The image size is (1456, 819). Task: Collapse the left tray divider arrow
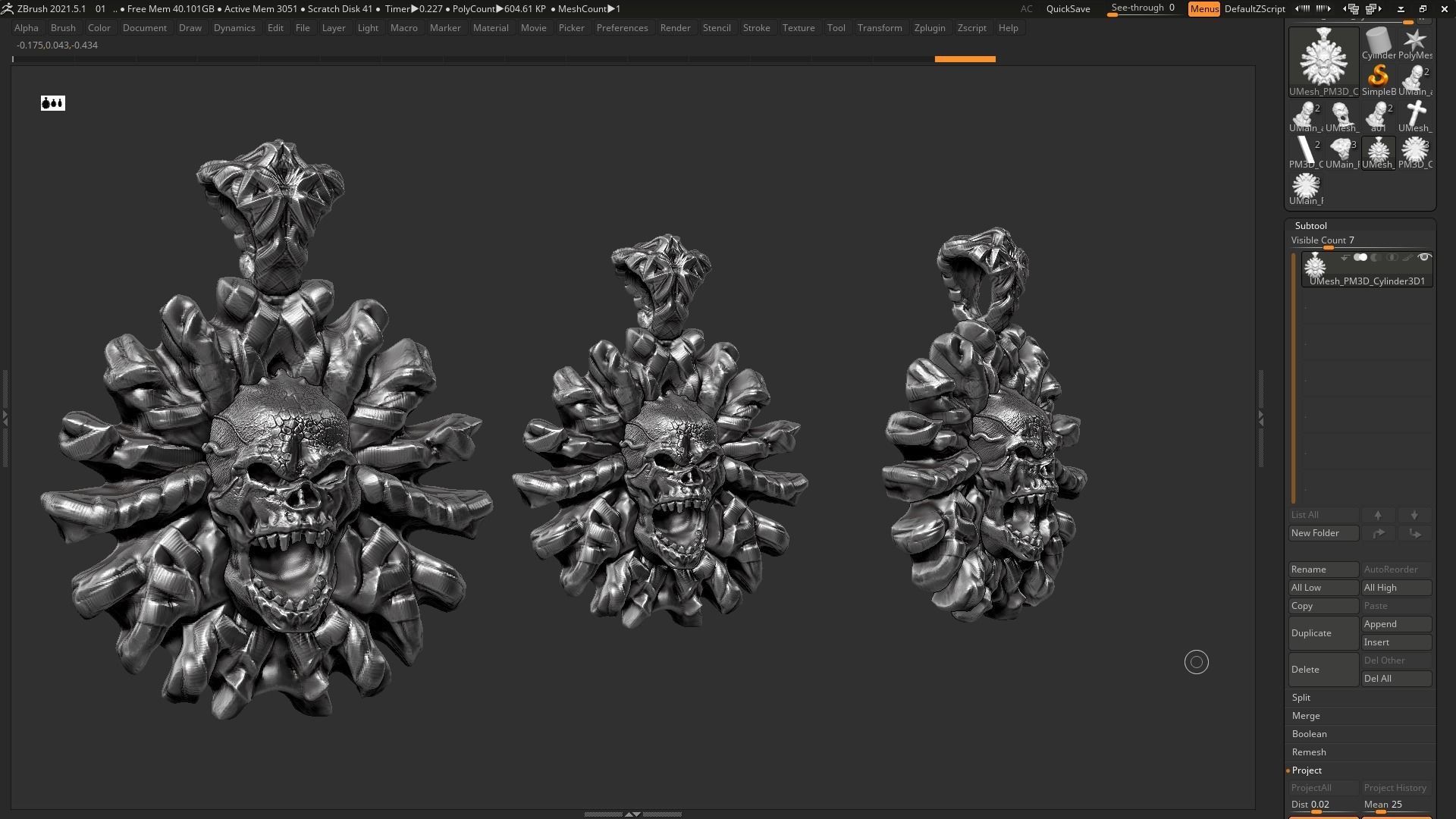(x=5, y=418)
